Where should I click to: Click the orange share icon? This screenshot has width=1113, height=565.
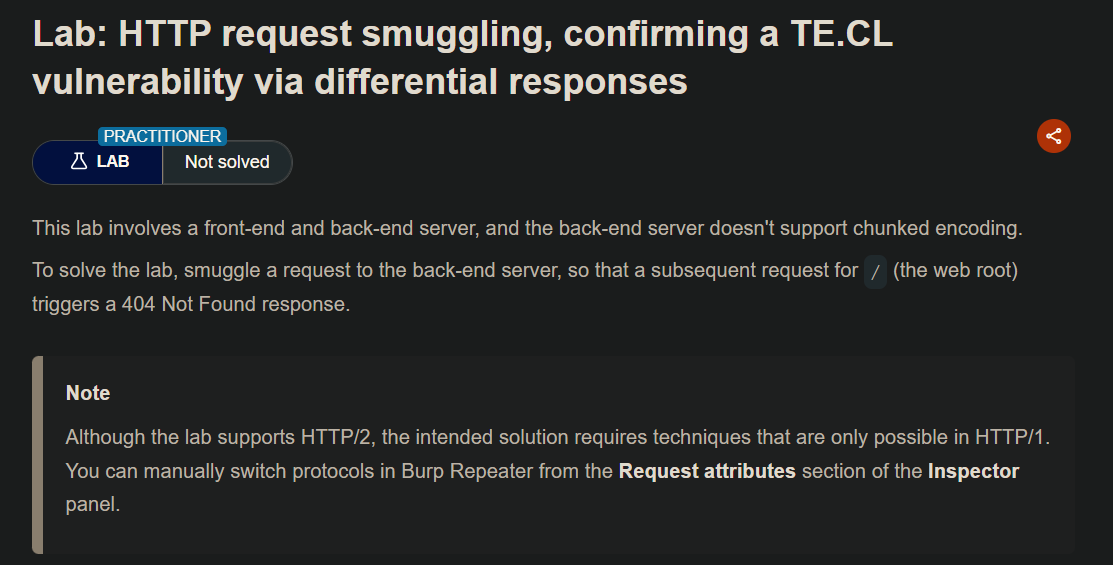pos(1054,136)
